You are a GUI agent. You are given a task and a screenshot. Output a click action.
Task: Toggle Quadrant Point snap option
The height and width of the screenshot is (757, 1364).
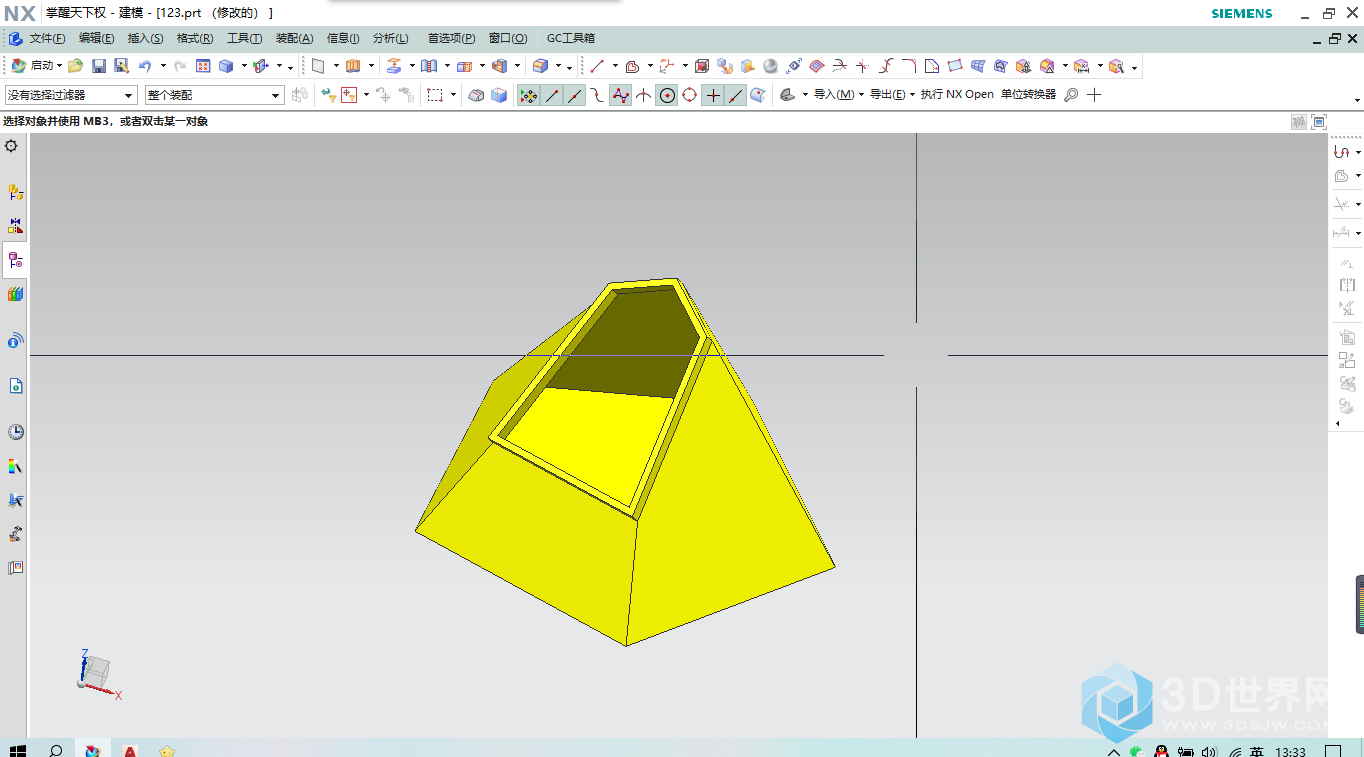(x=690, y=95)
